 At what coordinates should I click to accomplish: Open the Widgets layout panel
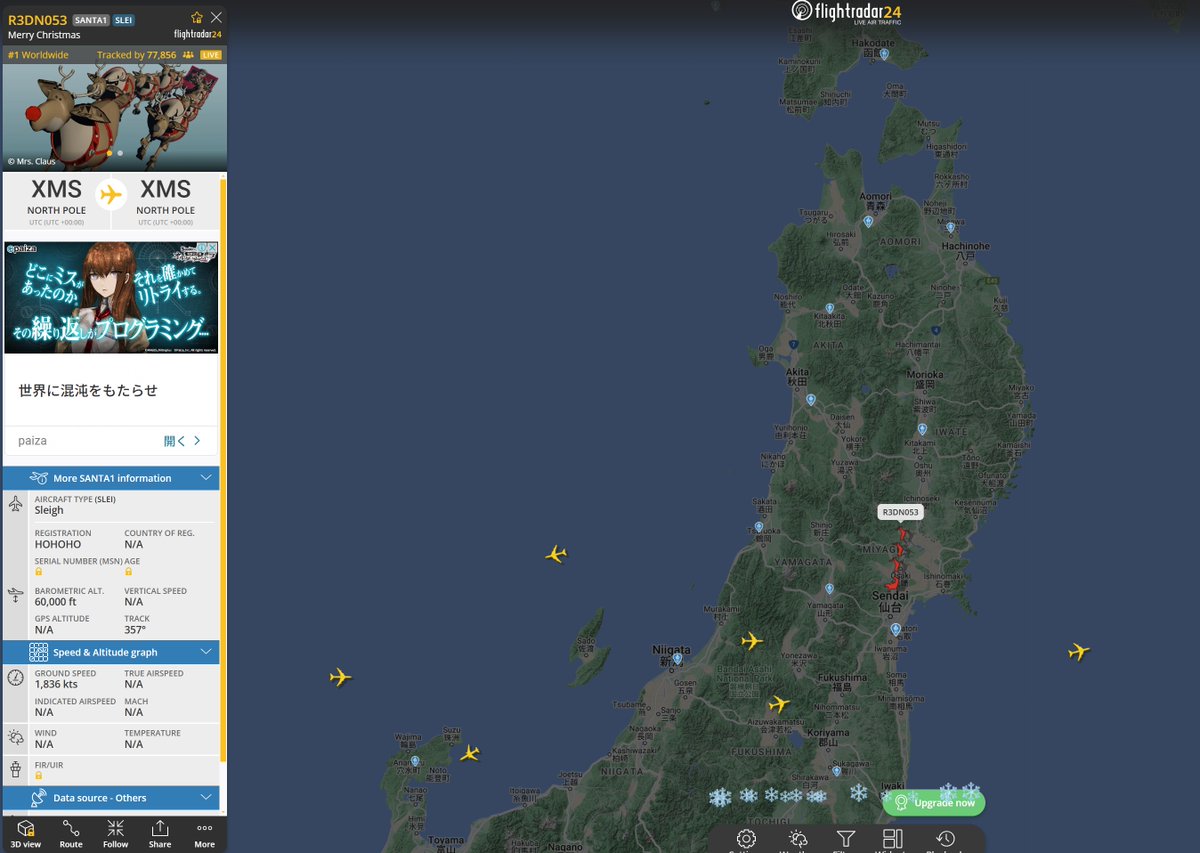click(x=893, y=840)
